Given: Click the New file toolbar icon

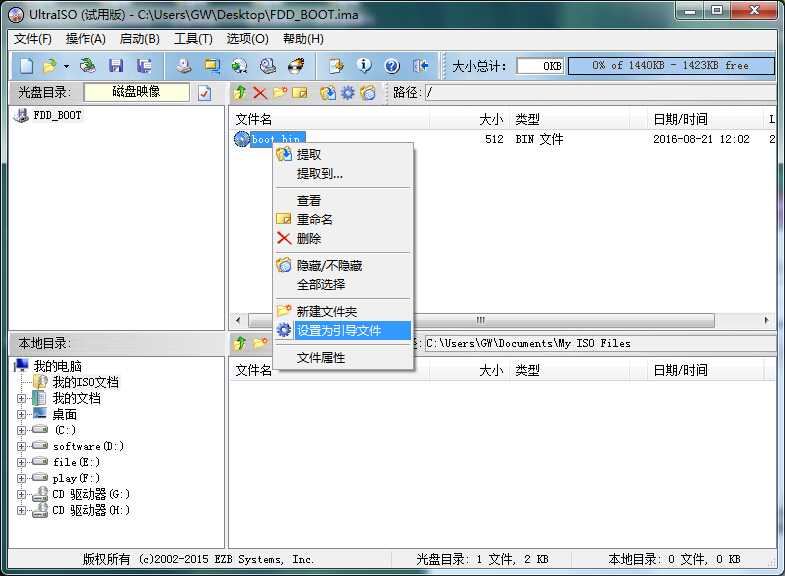Looking at the screenshot, I should pyautogui.click(x=27, y=66).
